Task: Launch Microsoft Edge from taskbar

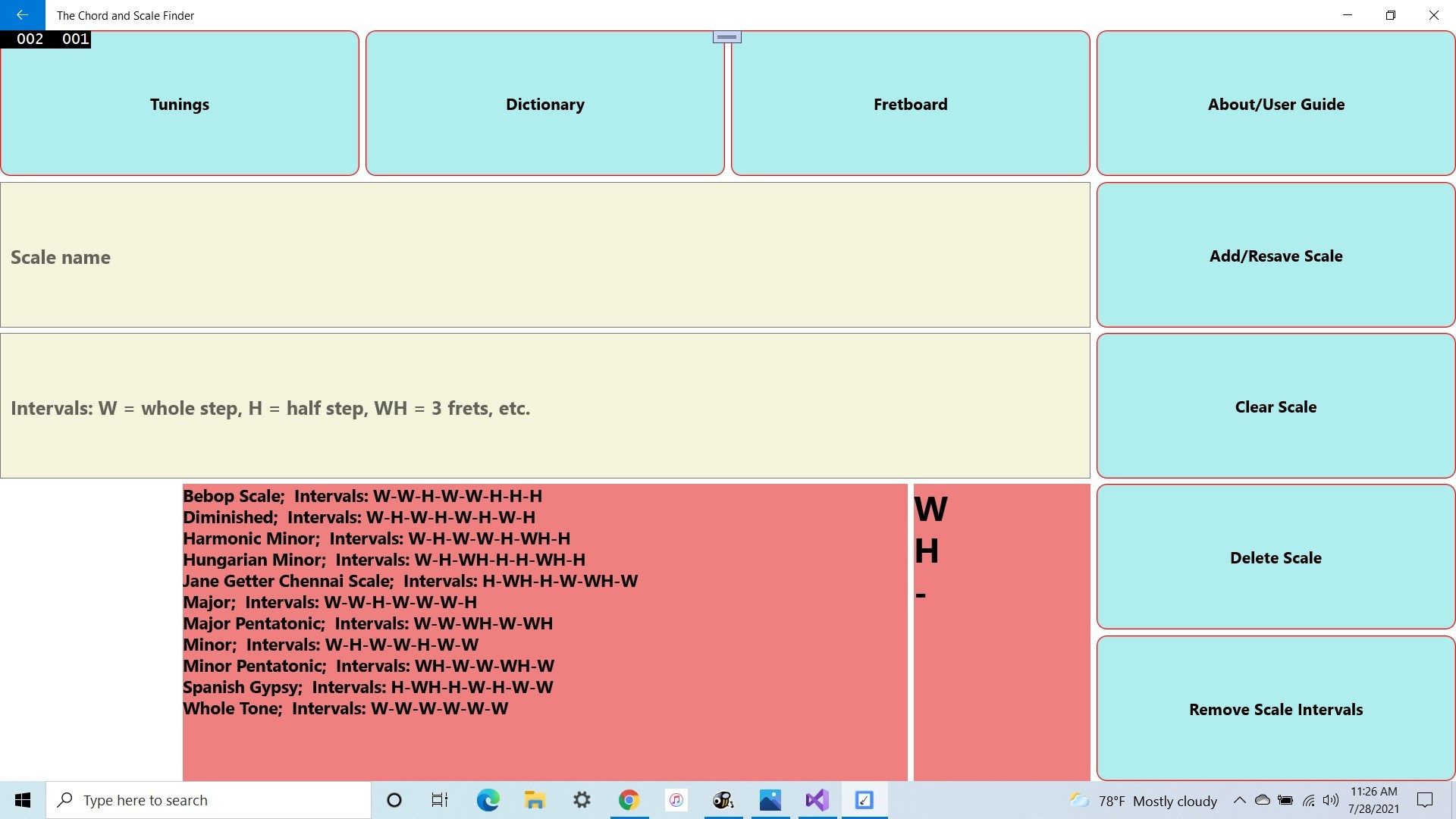Action: (488, 800)
